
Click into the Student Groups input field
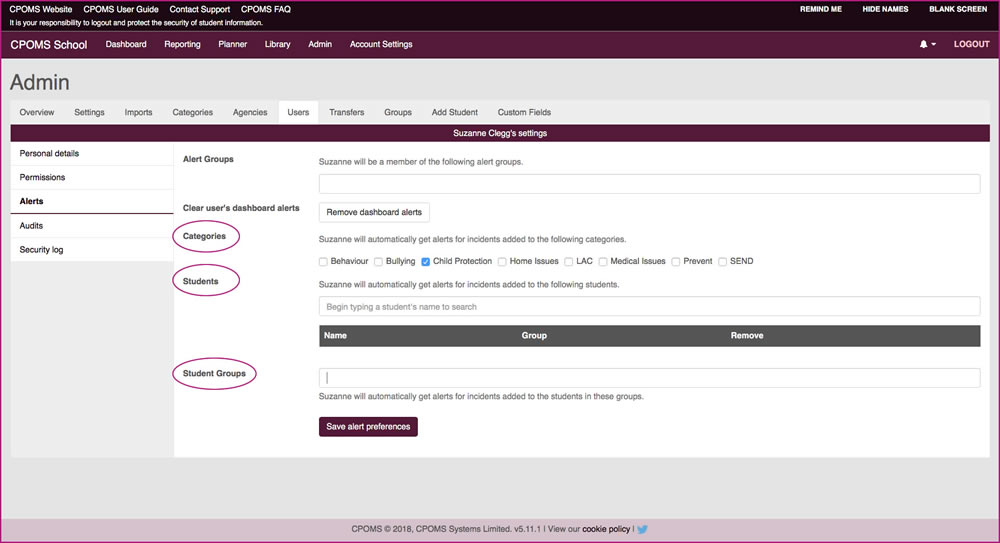pos(649,378)
